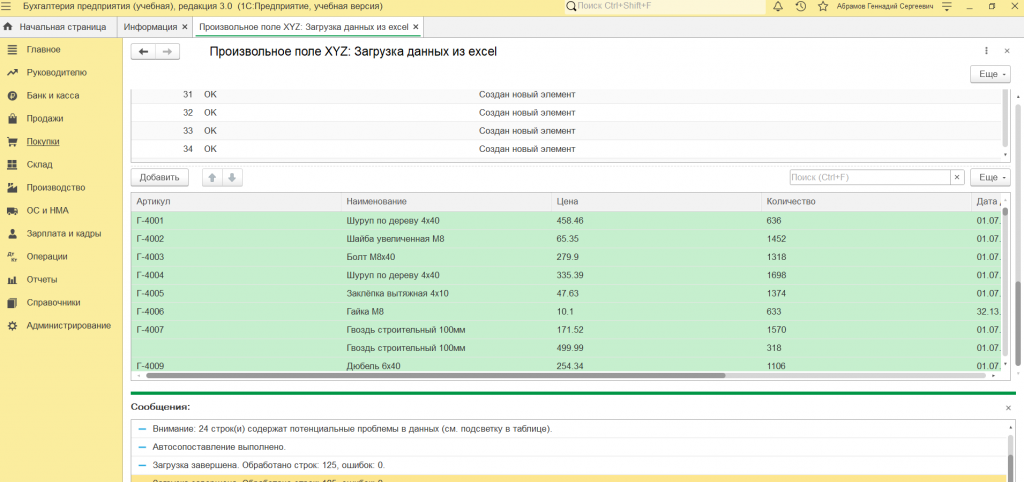1024x482 pixels.
Task: Open Продажи section
Action: pyautogui.click(x=45, y=119)
